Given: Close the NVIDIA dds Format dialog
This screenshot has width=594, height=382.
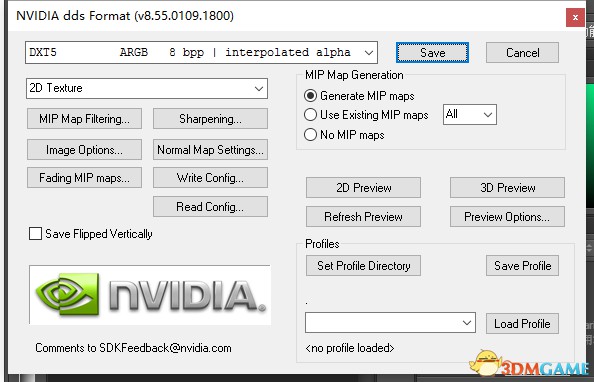Looking at the screenshot, I should tap(575, 17).
